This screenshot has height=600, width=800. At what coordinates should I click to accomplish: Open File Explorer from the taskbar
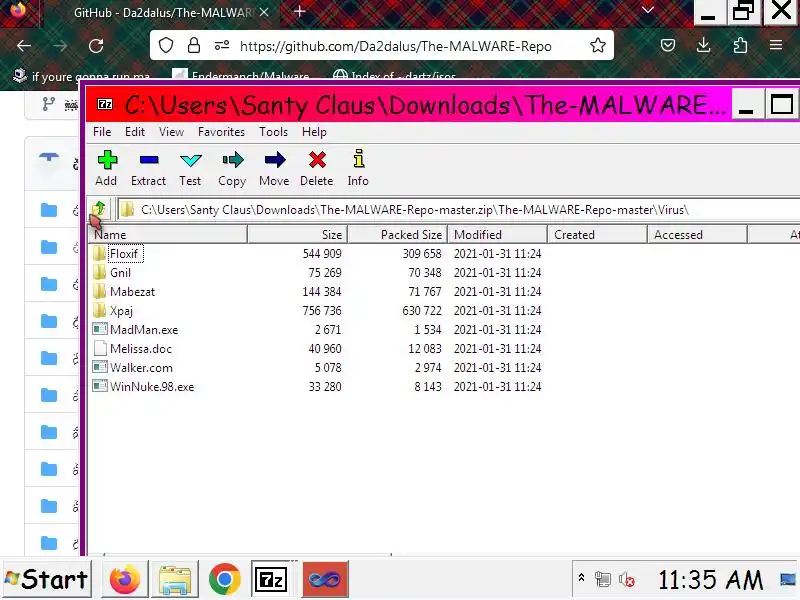click(x=175, y=579)
